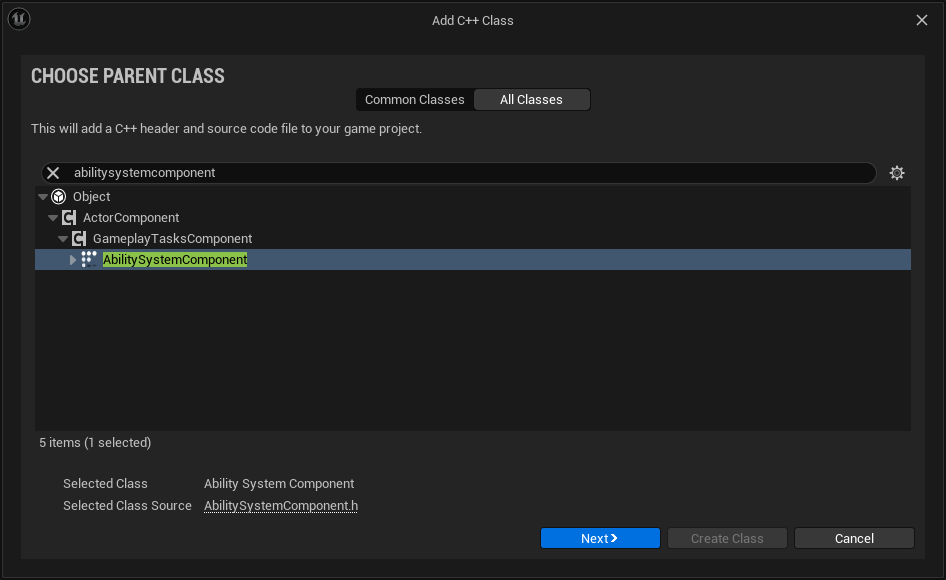Close the Add C++ Class dialog
This screenshot has width=946, height=580.
tap(922, 20)
